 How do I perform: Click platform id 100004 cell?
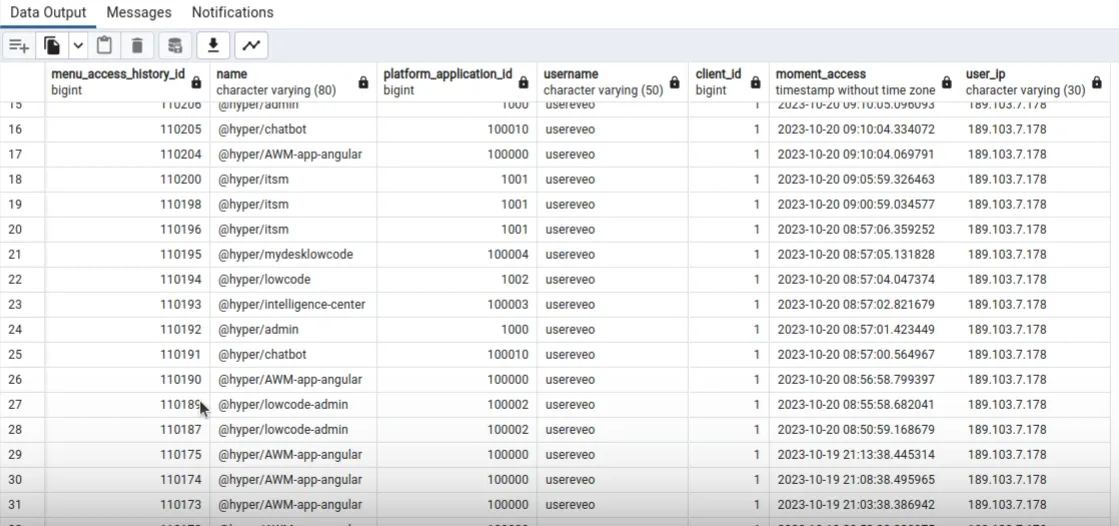click(x=457, y=254)
